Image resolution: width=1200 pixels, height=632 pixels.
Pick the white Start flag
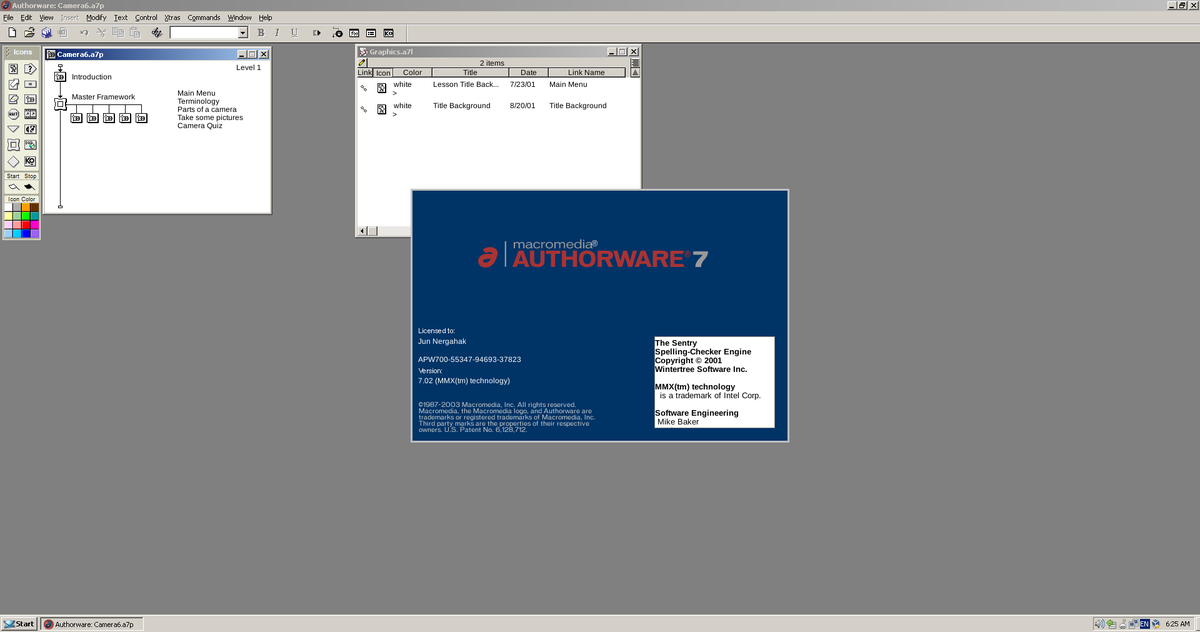coord(13,187)
